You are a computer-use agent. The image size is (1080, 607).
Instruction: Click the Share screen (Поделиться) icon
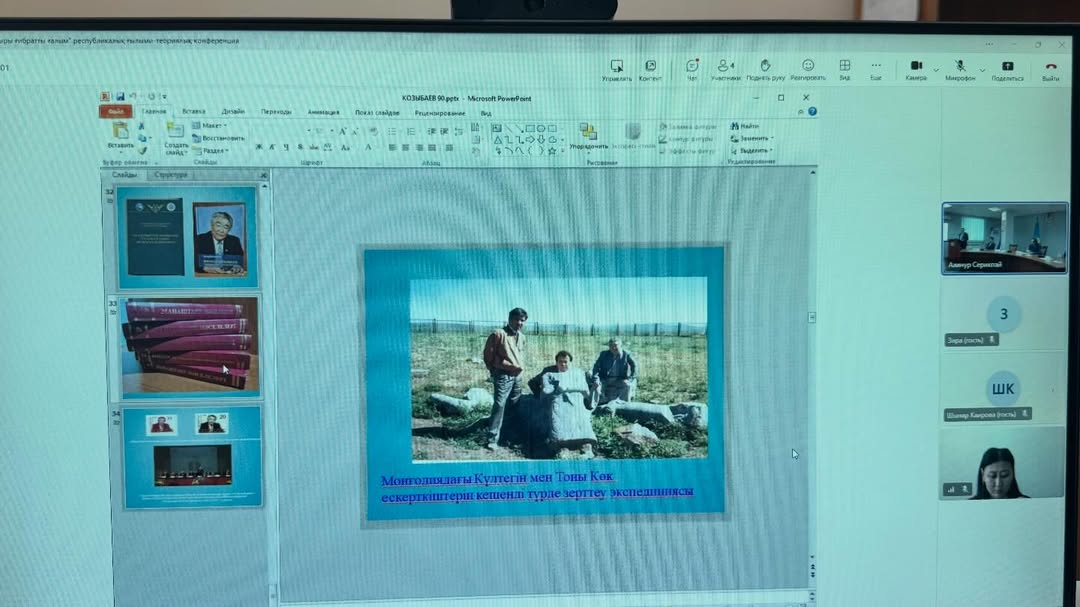pos(1007,66)
